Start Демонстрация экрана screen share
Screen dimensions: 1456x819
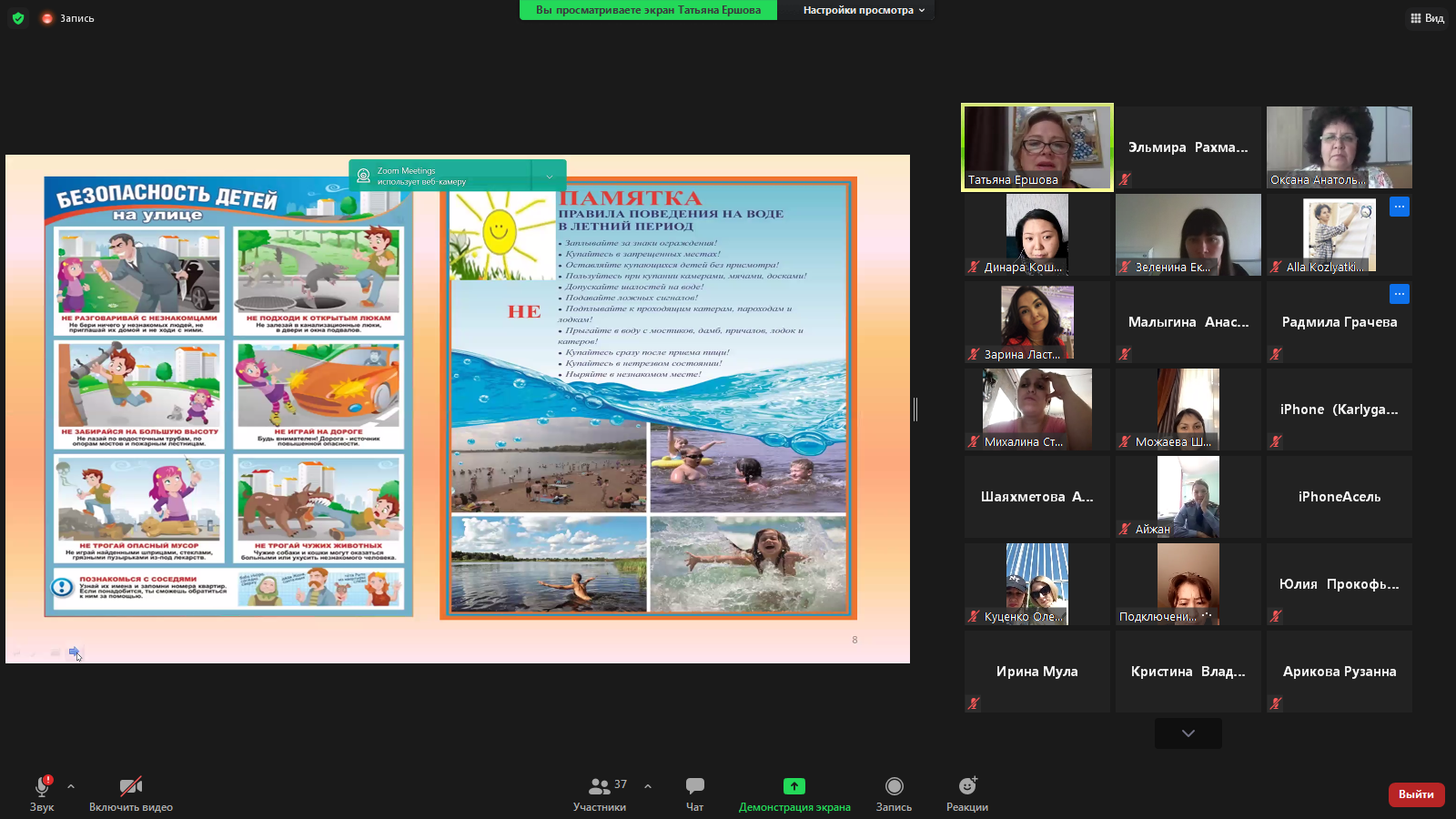[794, 794]
